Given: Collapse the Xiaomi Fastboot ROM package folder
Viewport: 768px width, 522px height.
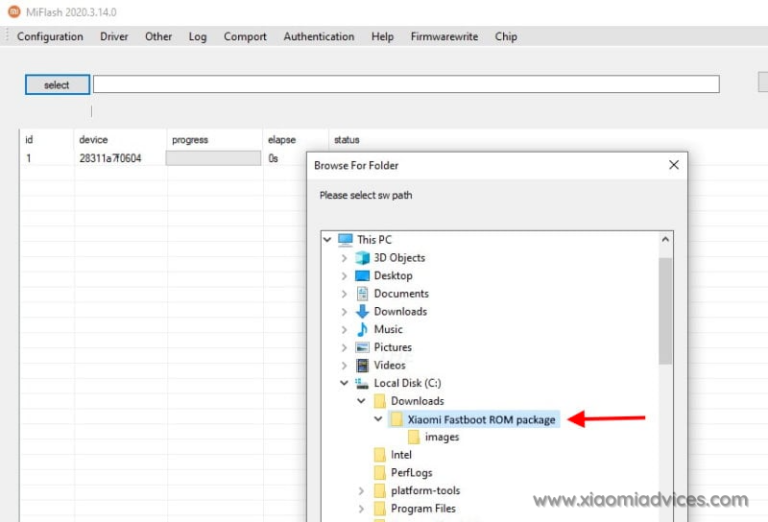Looking at the screenshot, I should coord(378,420).
